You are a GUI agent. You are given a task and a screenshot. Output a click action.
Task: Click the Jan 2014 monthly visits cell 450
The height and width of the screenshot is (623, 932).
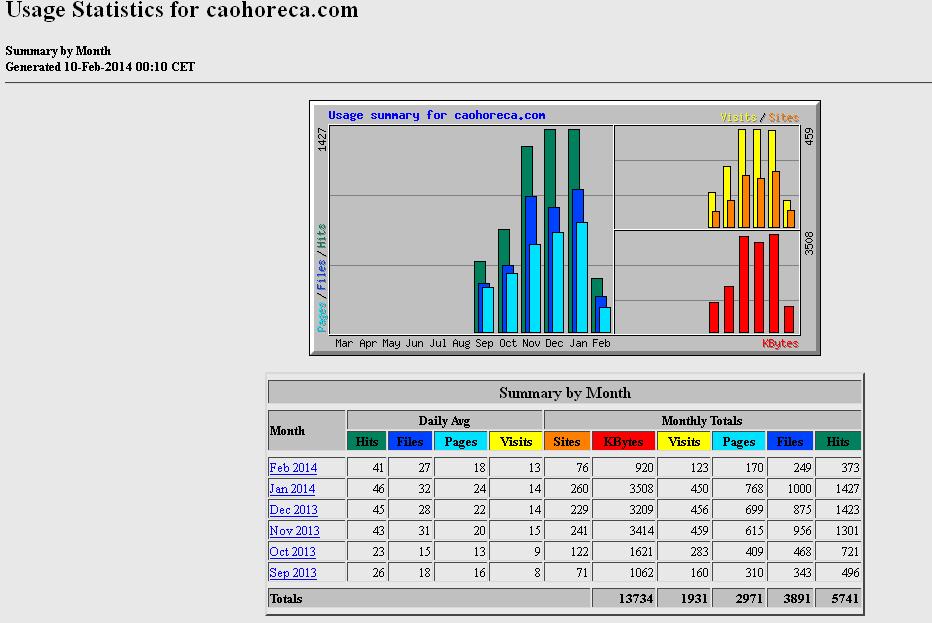pyautogui.click(x=684, y=489)
